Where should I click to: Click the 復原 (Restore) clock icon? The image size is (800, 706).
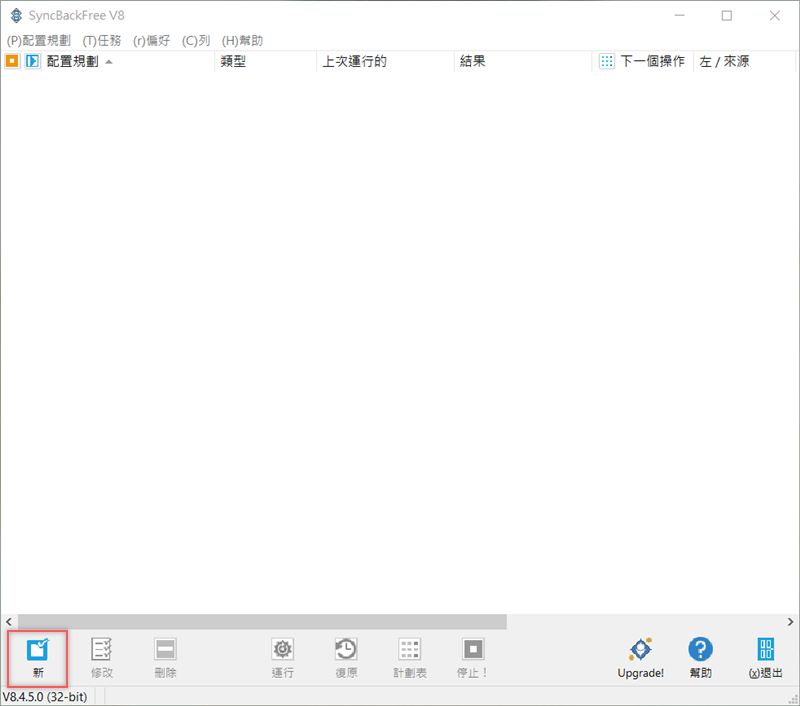[346, 649]
